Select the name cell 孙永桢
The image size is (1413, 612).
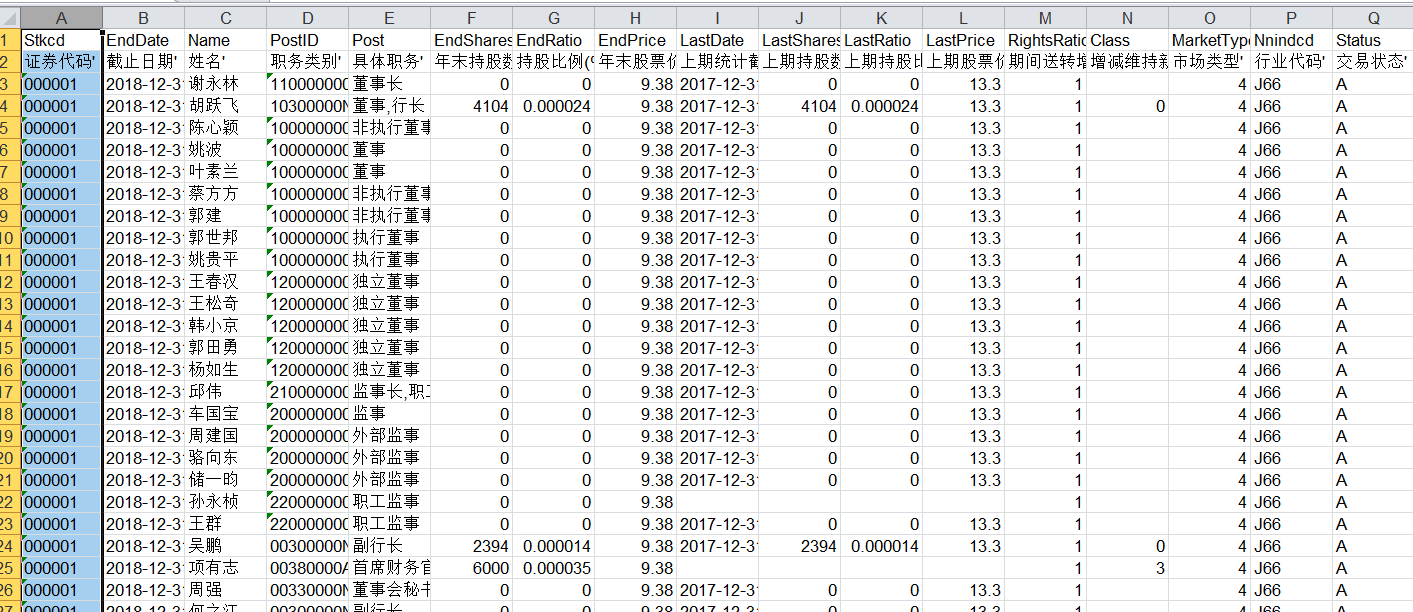[226, 502]
